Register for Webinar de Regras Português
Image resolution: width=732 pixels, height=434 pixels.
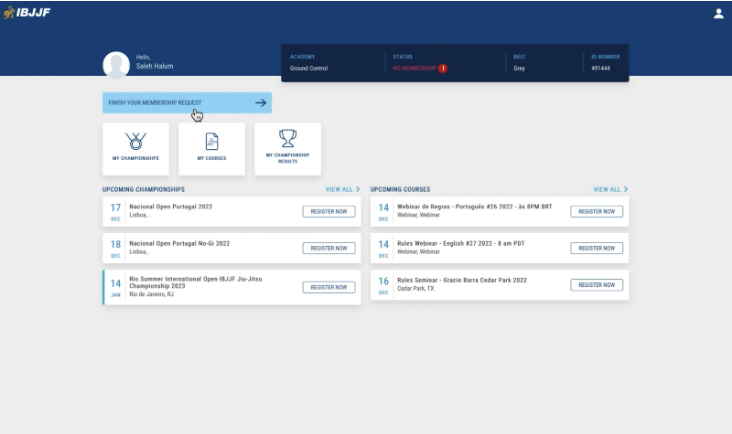click(597, 212)
